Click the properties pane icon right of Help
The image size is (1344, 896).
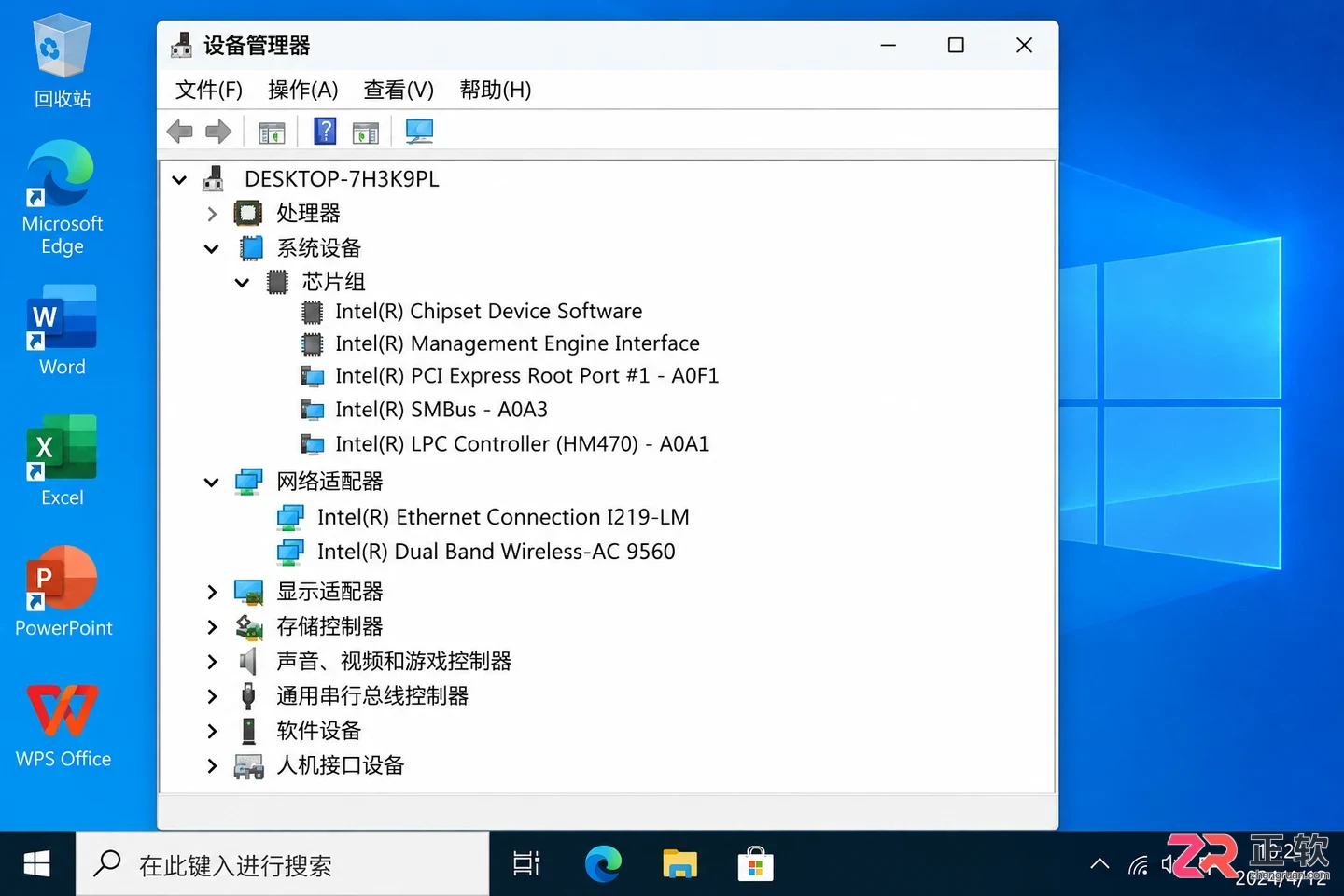coord(366,133)
